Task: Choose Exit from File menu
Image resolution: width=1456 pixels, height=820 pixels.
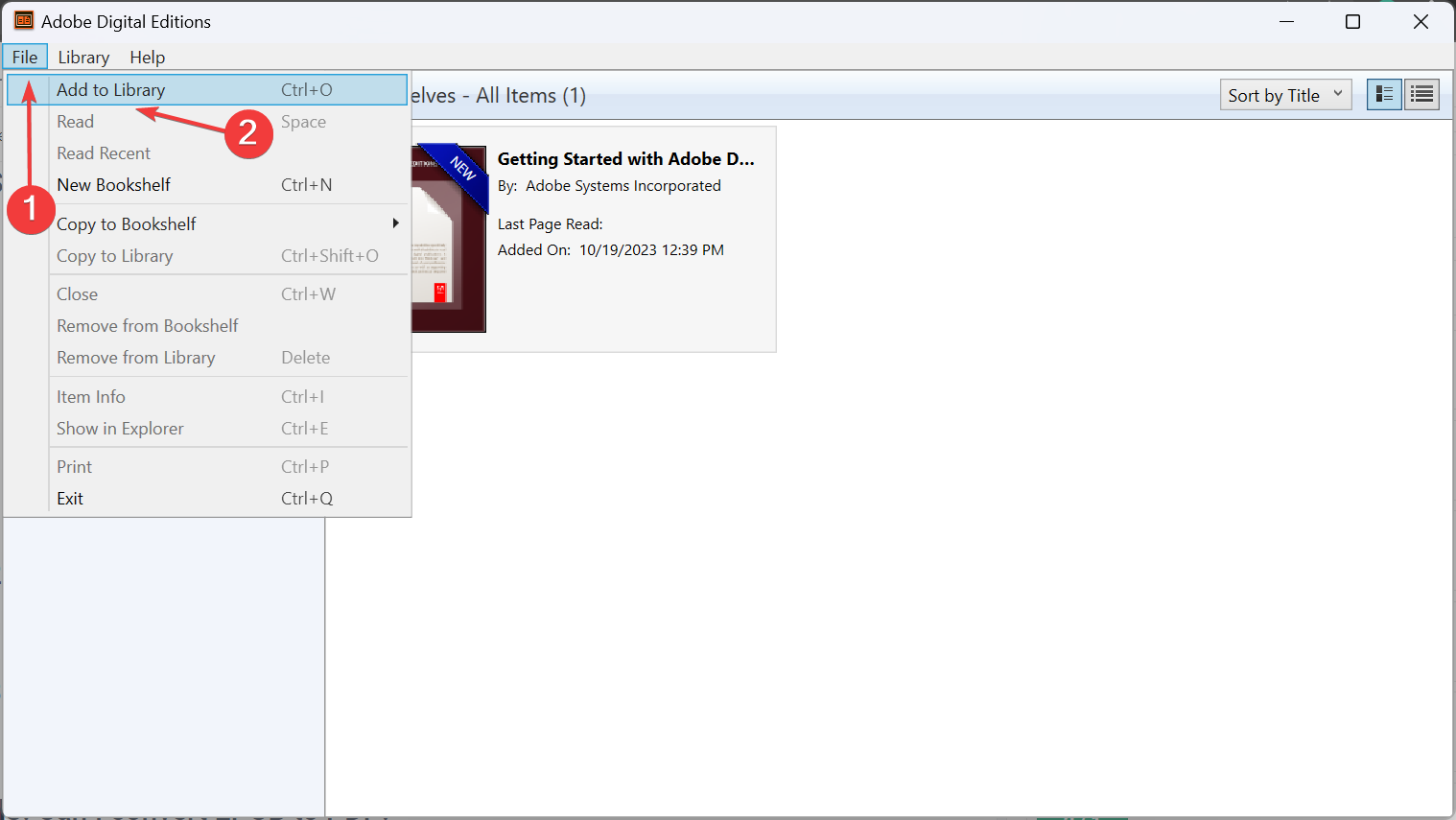Action: coord(207,499)
